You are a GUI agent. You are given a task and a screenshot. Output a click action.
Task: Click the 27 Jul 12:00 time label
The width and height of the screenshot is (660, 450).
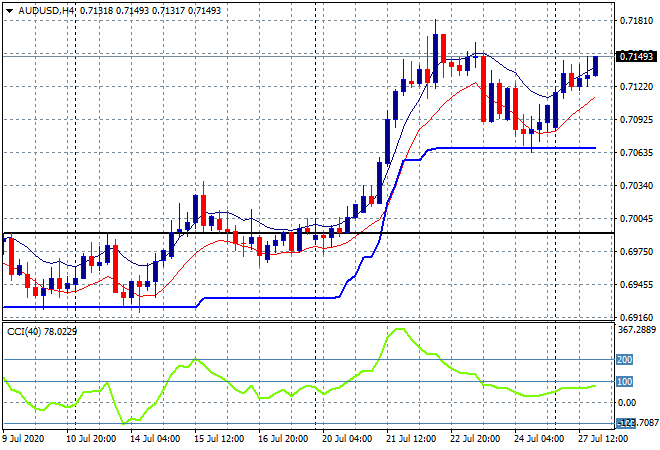(x=603, y=439)
